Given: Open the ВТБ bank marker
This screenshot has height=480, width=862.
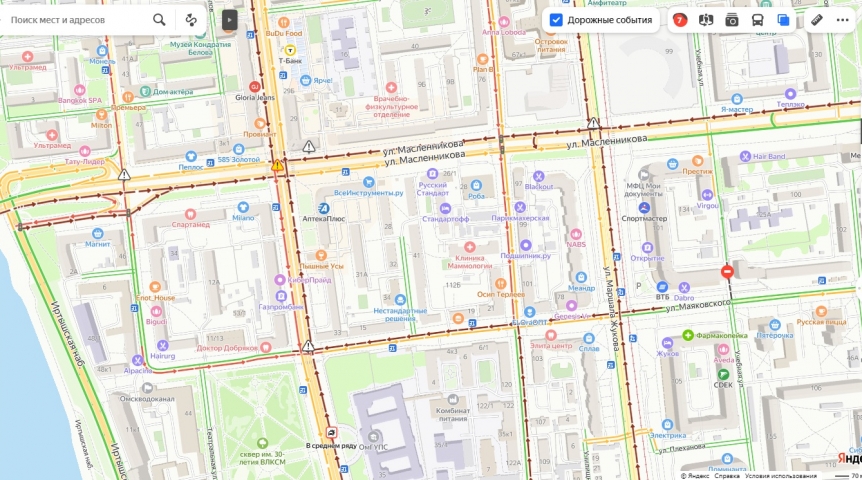Looking at the screenshot, I should pyautogui.click(x=662, y=287).
